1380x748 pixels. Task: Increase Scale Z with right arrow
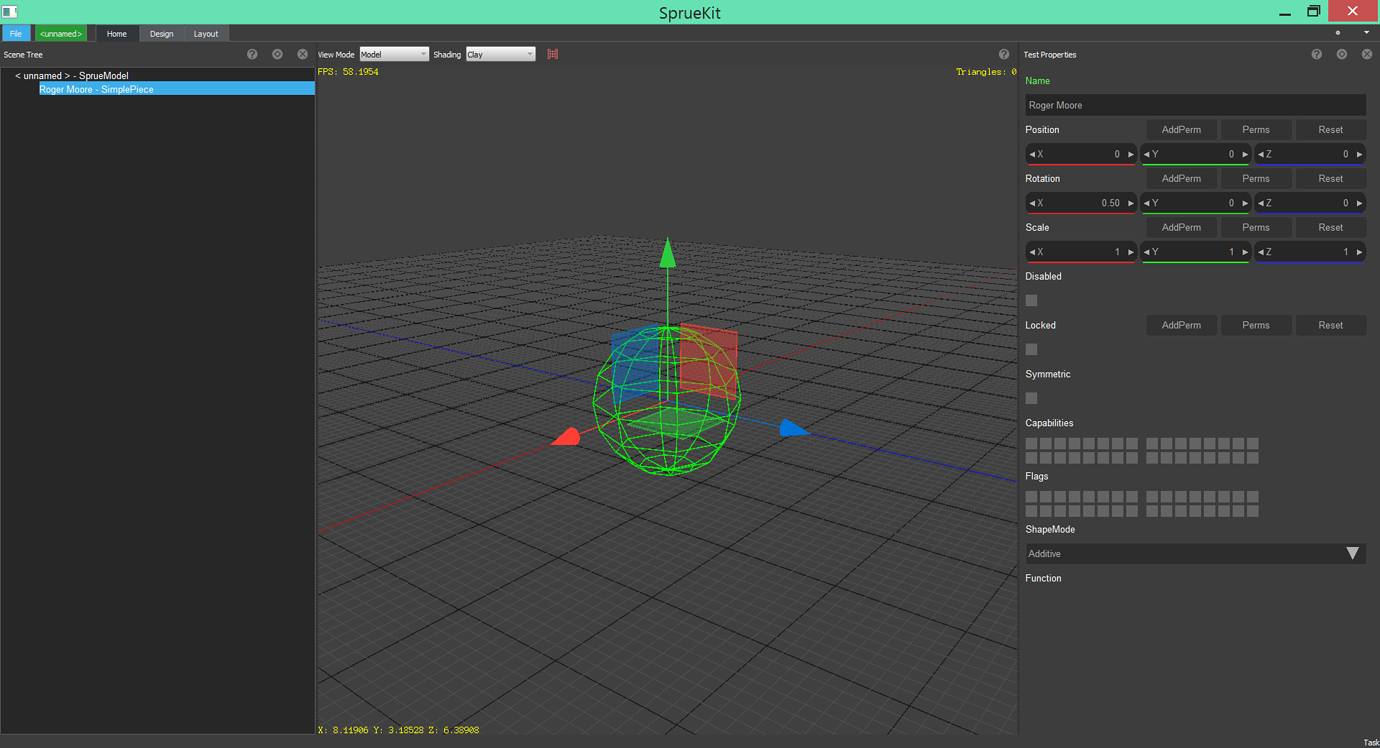1359,252
